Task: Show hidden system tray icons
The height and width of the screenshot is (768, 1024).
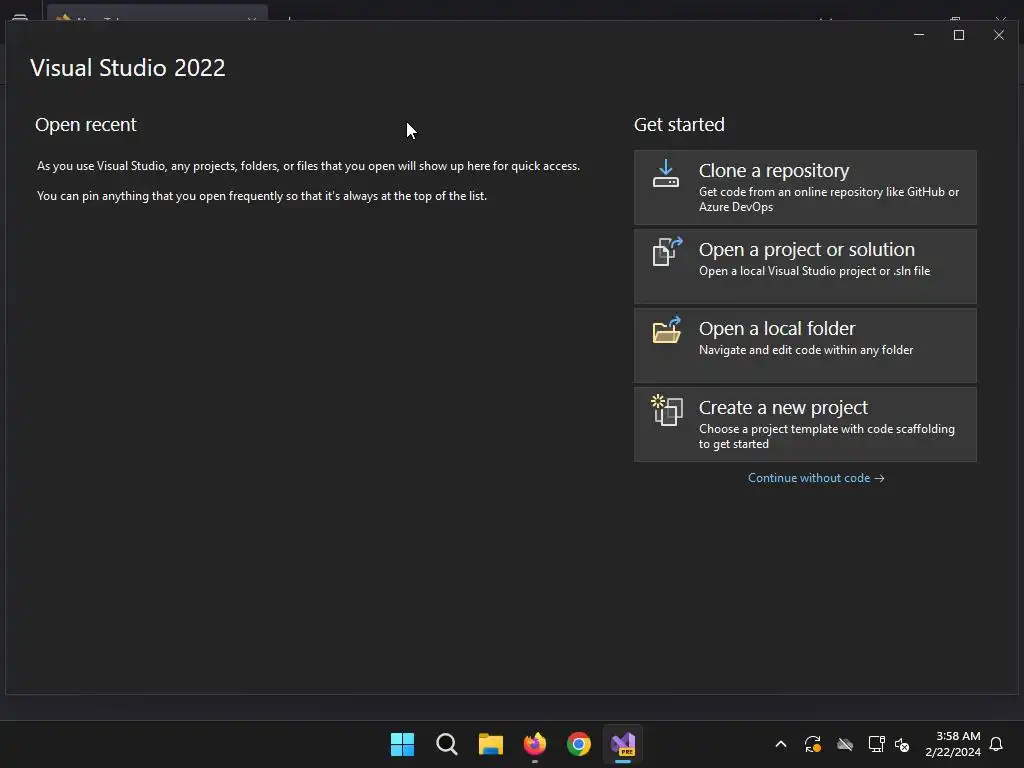Action: coord(780,744)
